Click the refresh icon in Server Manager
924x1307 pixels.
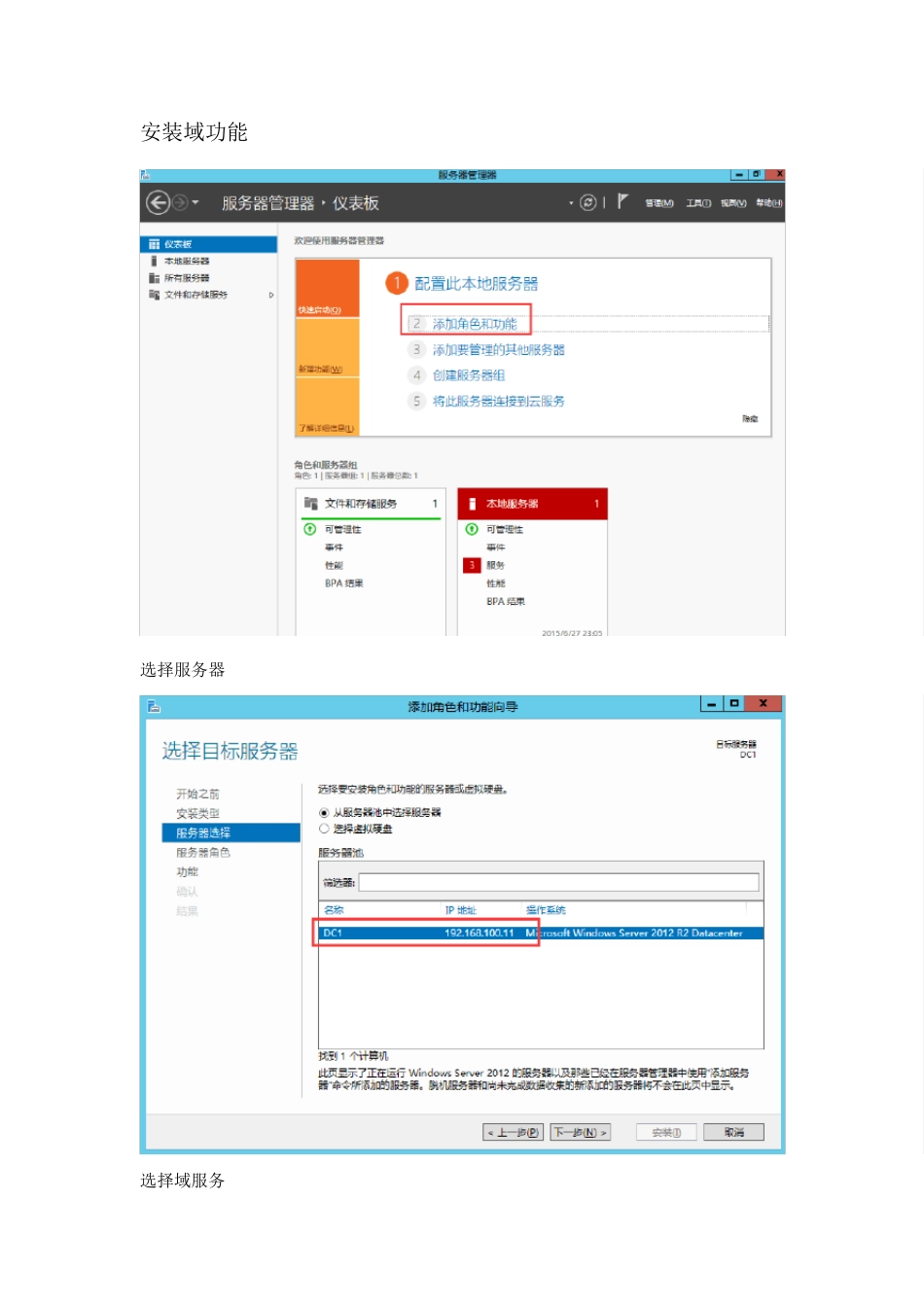pos(587,202)
